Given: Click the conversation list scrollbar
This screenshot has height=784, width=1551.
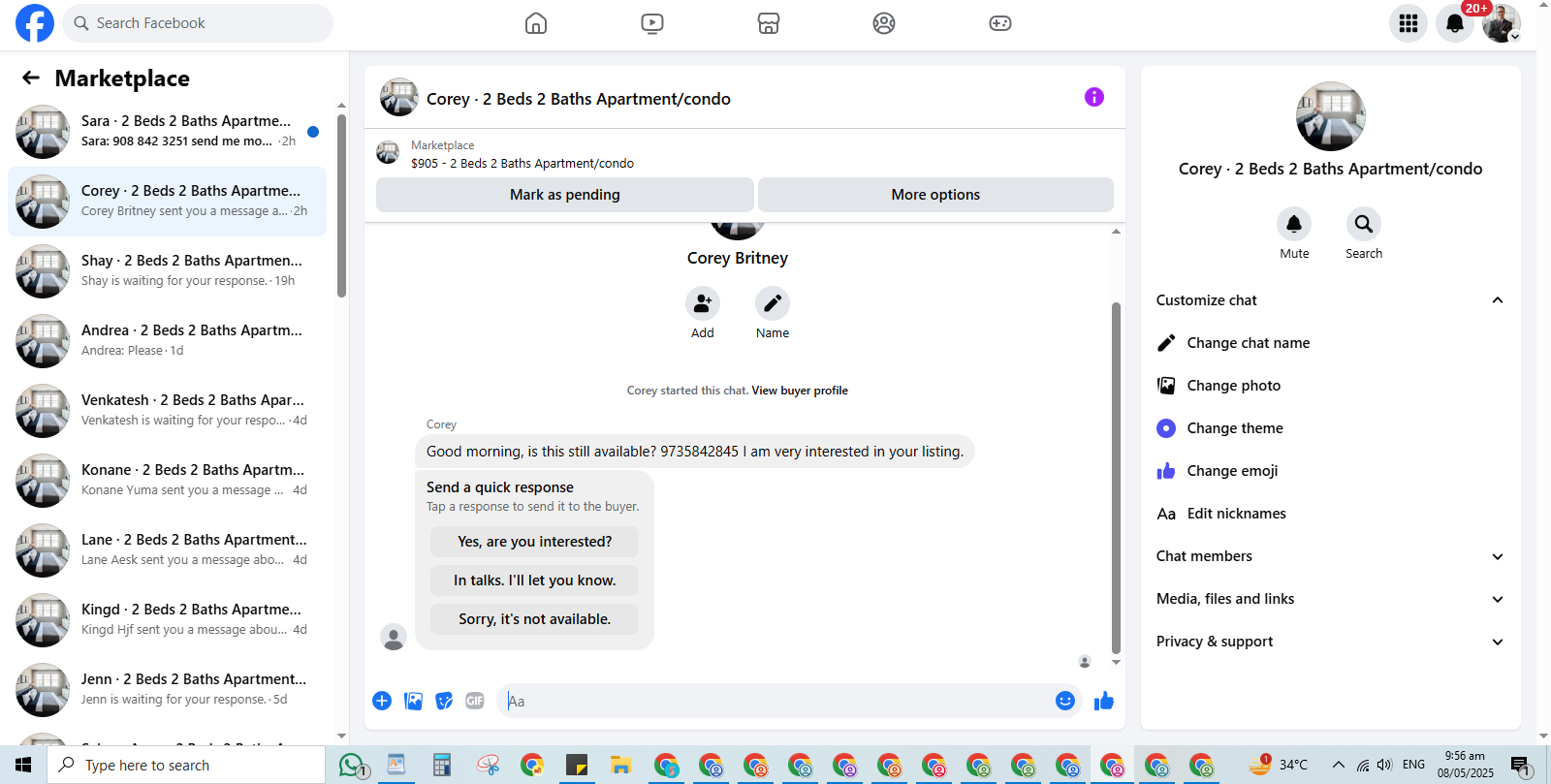Looking at the screenshot, I should [x=341, y=205].
